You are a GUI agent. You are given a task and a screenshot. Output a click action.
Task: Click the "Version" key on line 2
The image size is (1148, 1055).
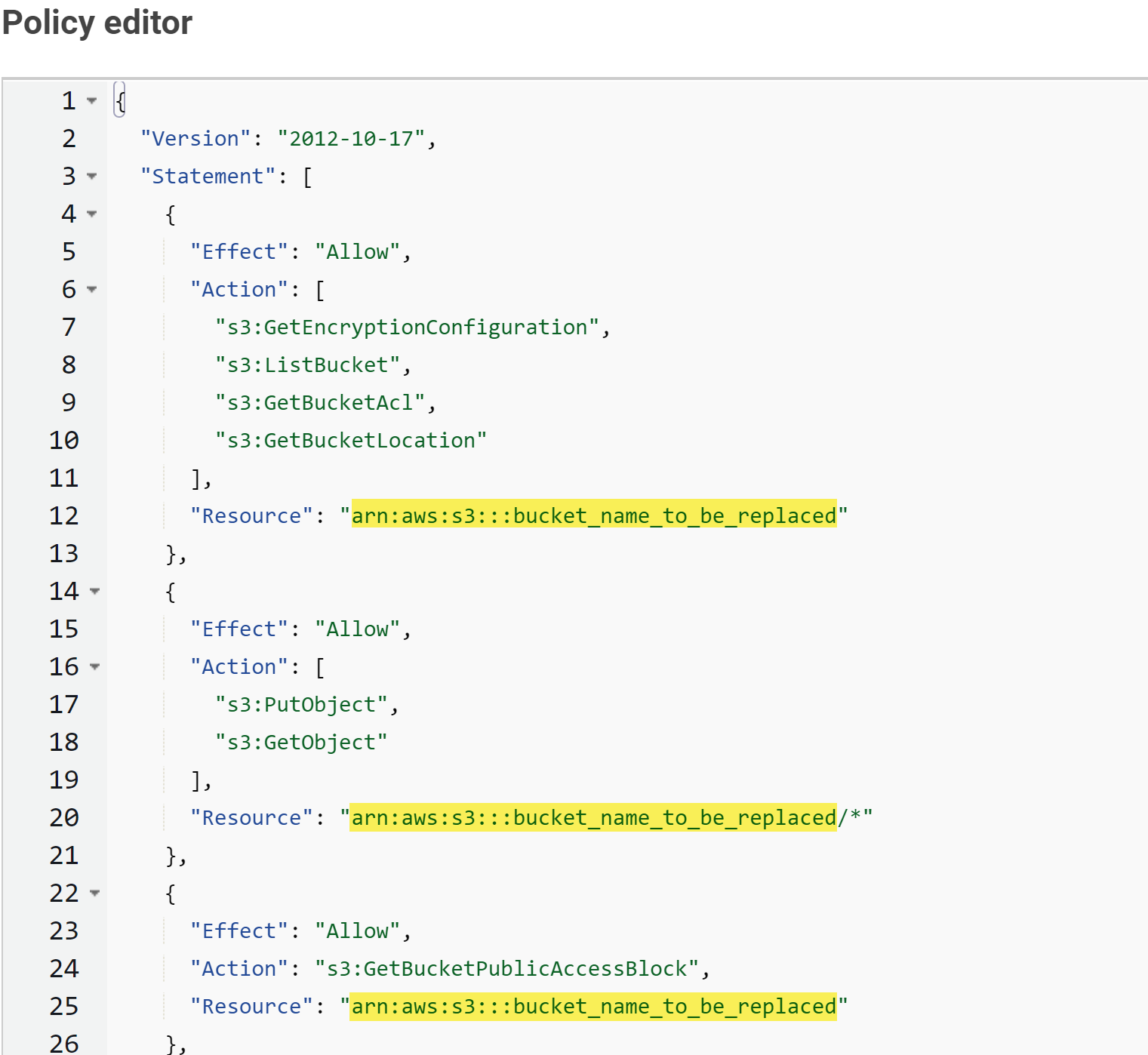195,139
